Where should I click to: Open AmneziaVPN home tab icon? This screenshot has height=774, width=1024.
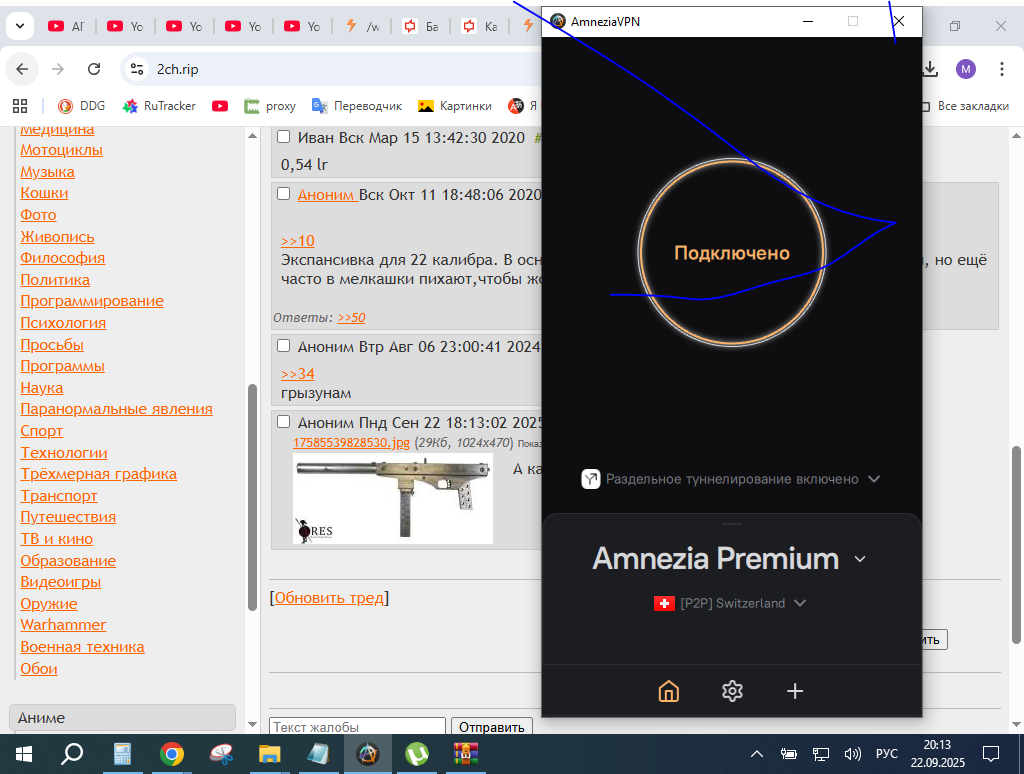(x=669, y=691)
